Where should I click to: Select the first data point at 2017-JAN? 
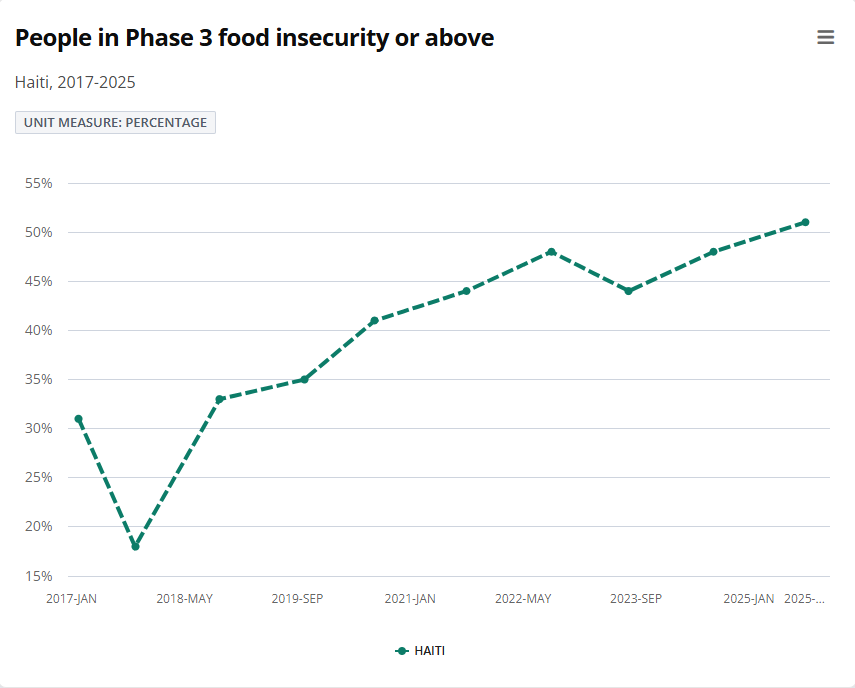click(x=78, y=419)
